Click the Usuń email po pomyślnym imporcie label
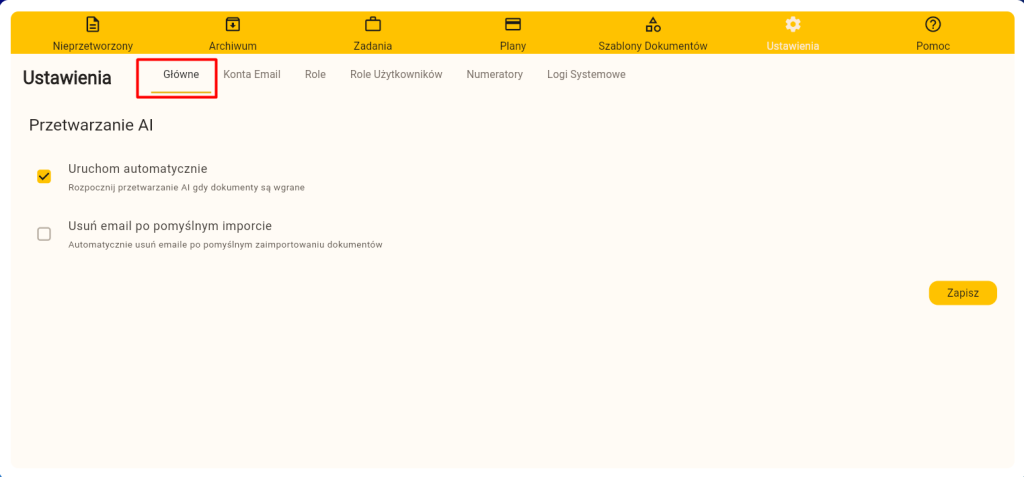The height and width of the screenshot is (477, 1024). (x=170, y=226)
